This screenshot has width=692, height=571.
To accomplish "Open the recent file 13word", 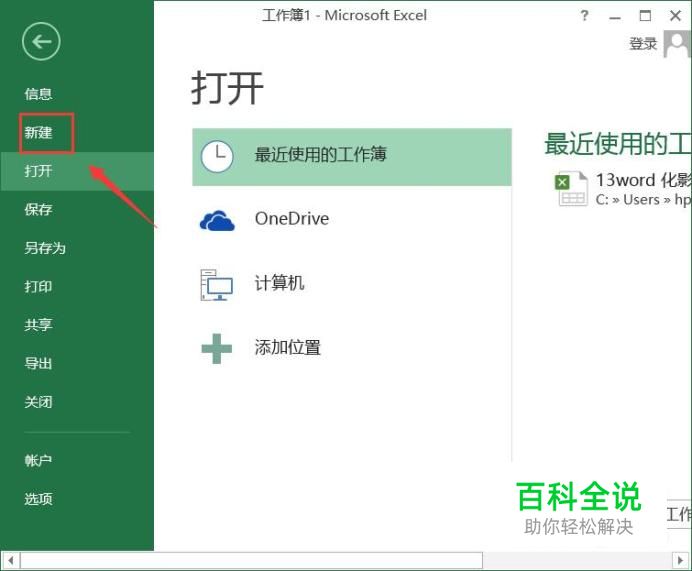I will point(643,180).
